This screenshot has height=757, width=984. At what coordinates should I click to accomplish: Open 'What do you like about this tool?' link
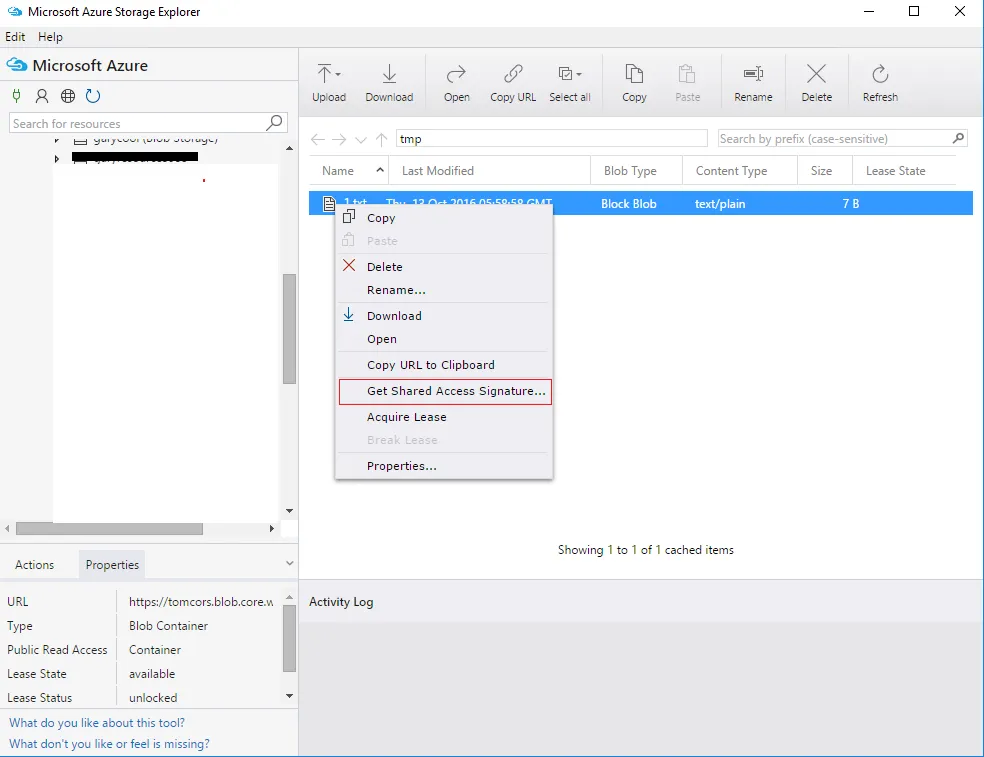(x=97, y=722)
